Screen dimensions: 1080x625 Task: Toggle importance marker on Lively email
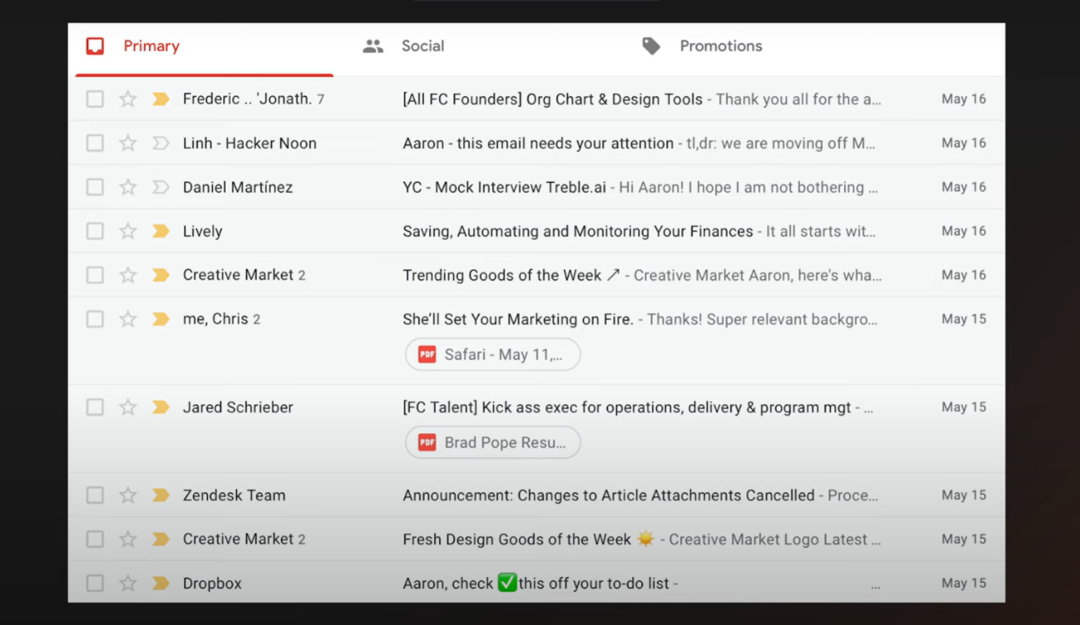tap(160, 231)
